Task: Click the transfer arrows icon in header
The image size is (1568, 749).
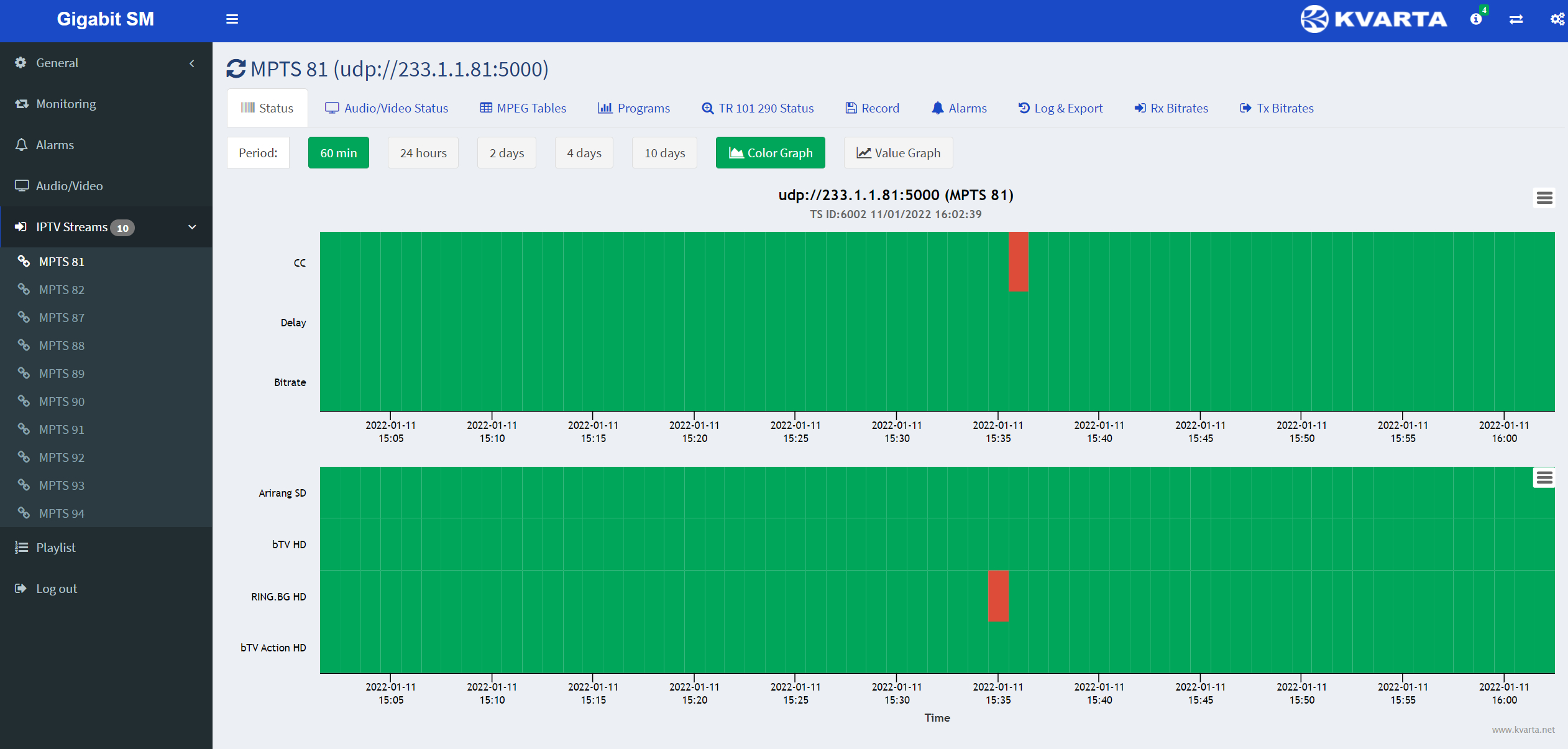Action: coord(1516,19)
